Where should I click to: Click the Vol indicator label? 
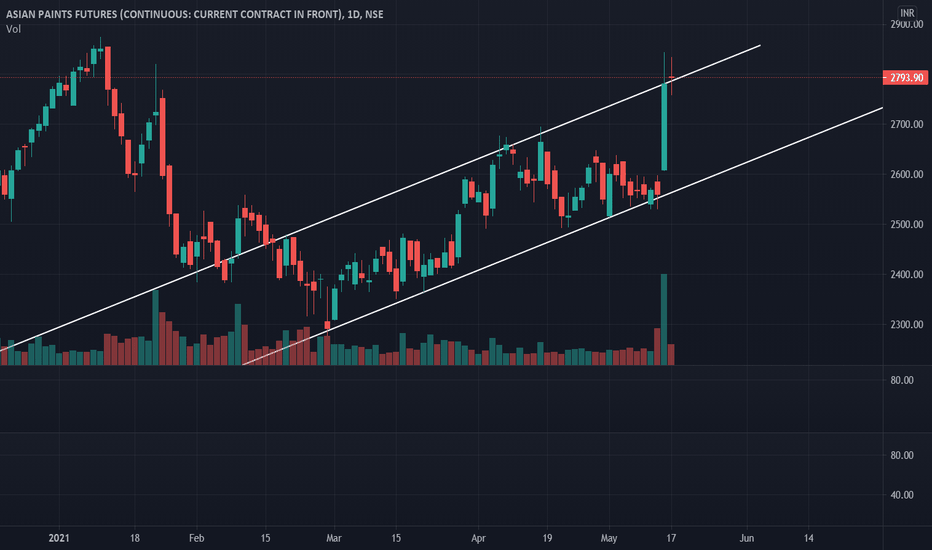pos(13,29)
